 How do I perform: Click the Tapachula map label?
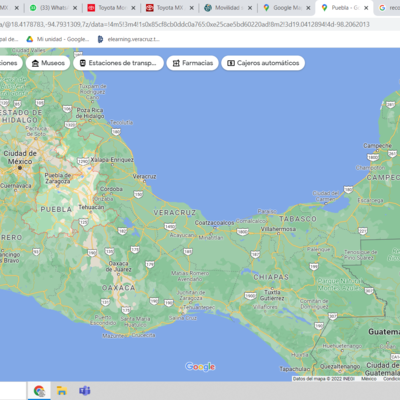tap(295, 369)
